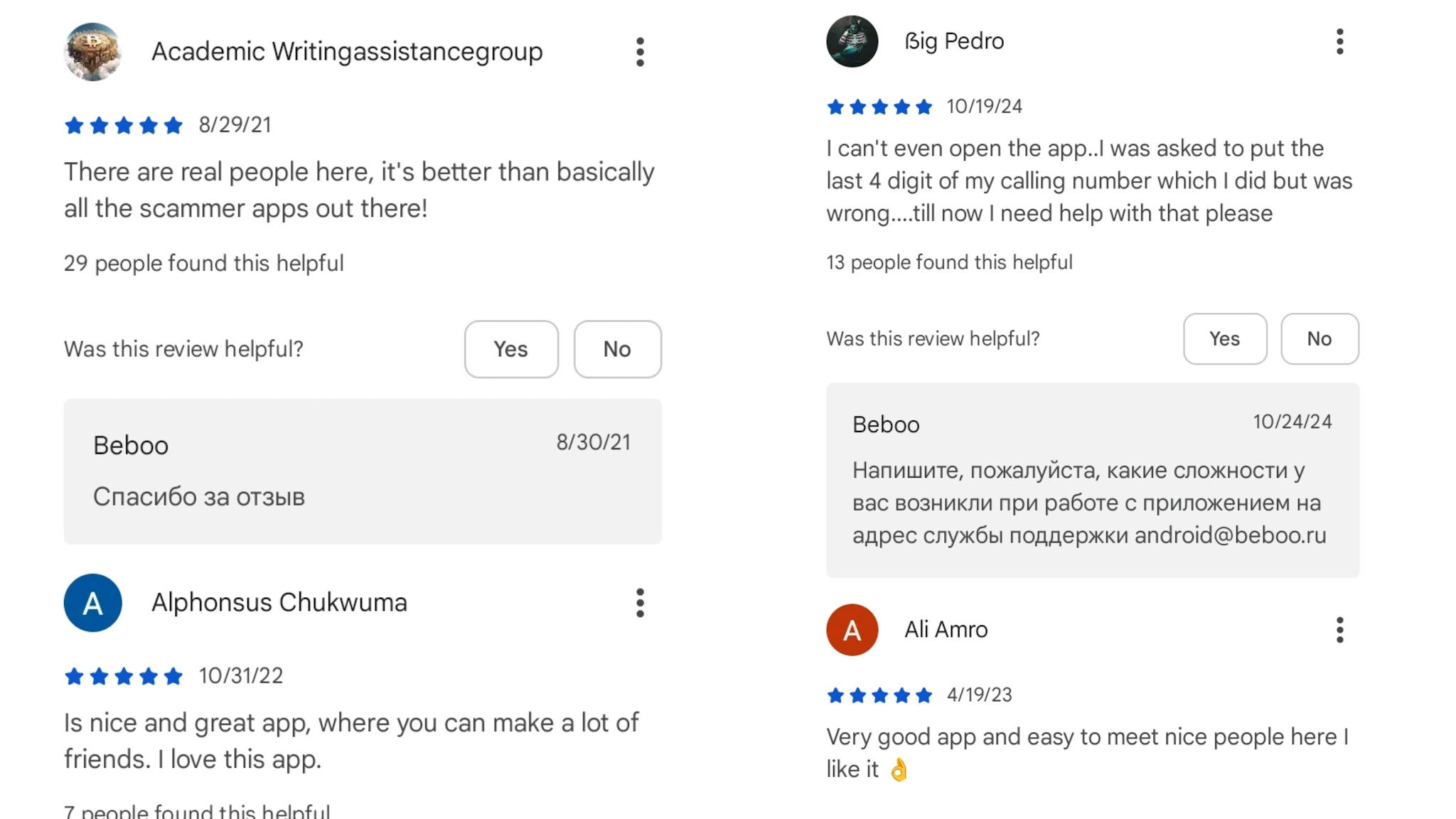Viewport: 1456px width, 819px height.
Task: Click ßig Pedro profile avatar
Action: [x=852, y=41]
